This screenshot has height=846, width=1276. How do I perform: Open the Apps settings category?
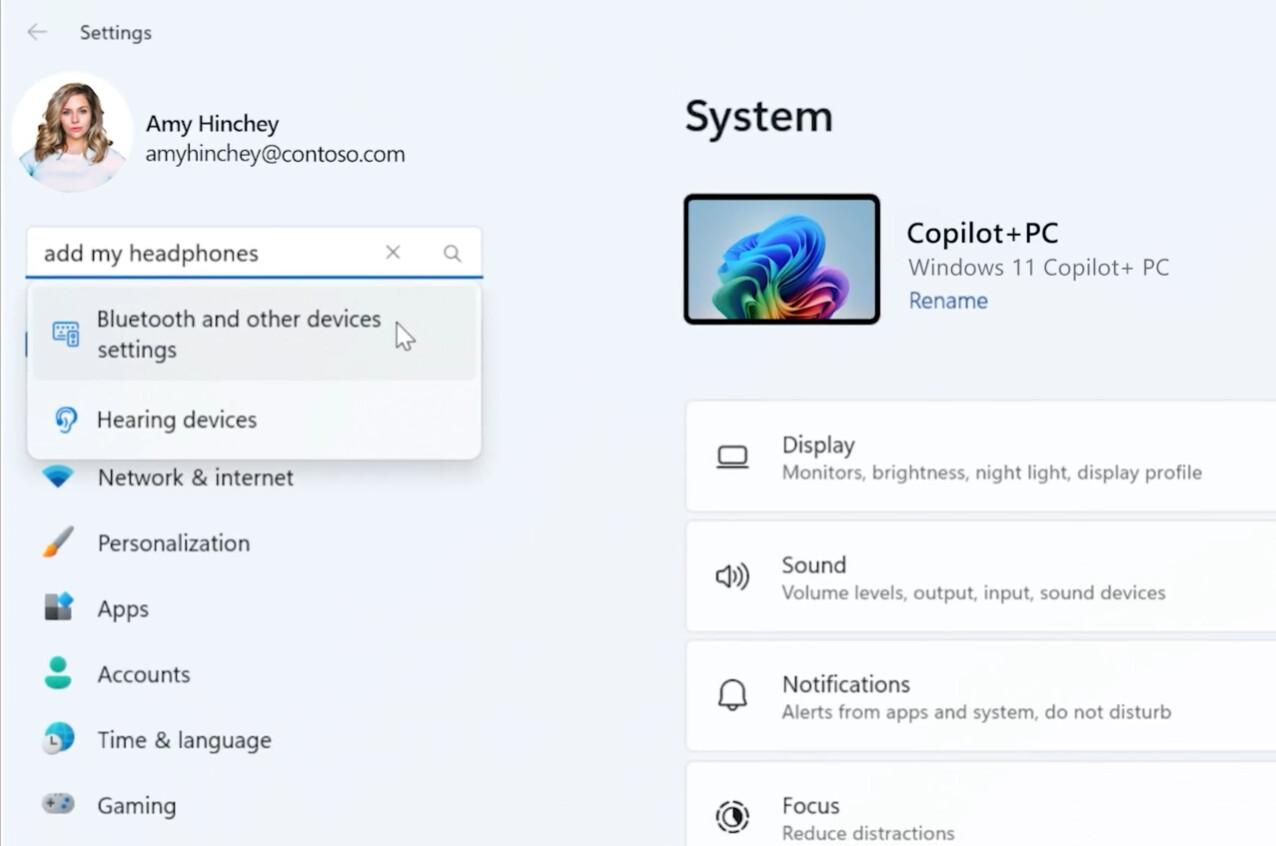(123, 609)
